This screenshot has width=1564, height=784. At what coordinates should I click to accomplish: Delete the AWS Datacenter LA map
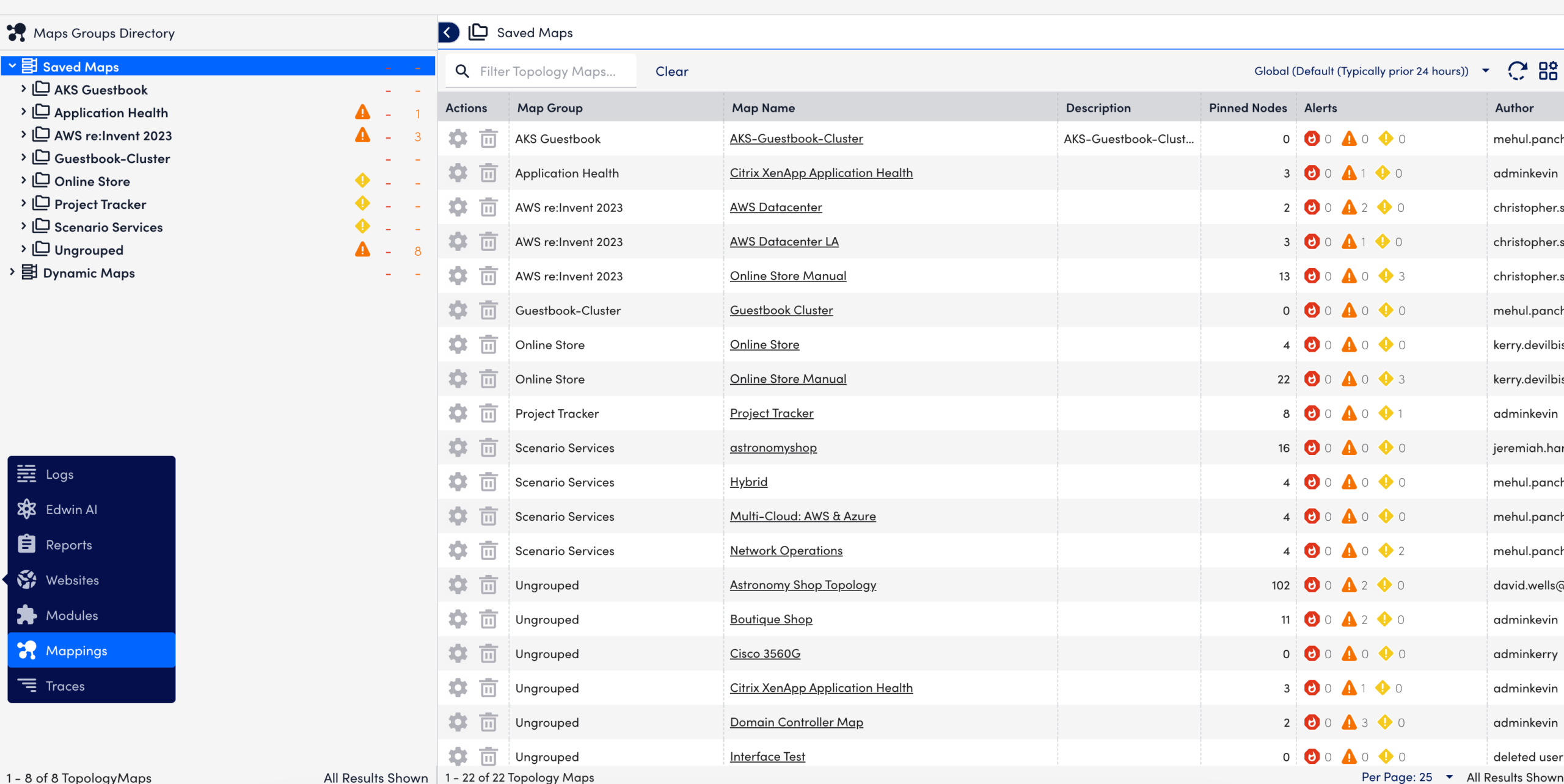488,242
